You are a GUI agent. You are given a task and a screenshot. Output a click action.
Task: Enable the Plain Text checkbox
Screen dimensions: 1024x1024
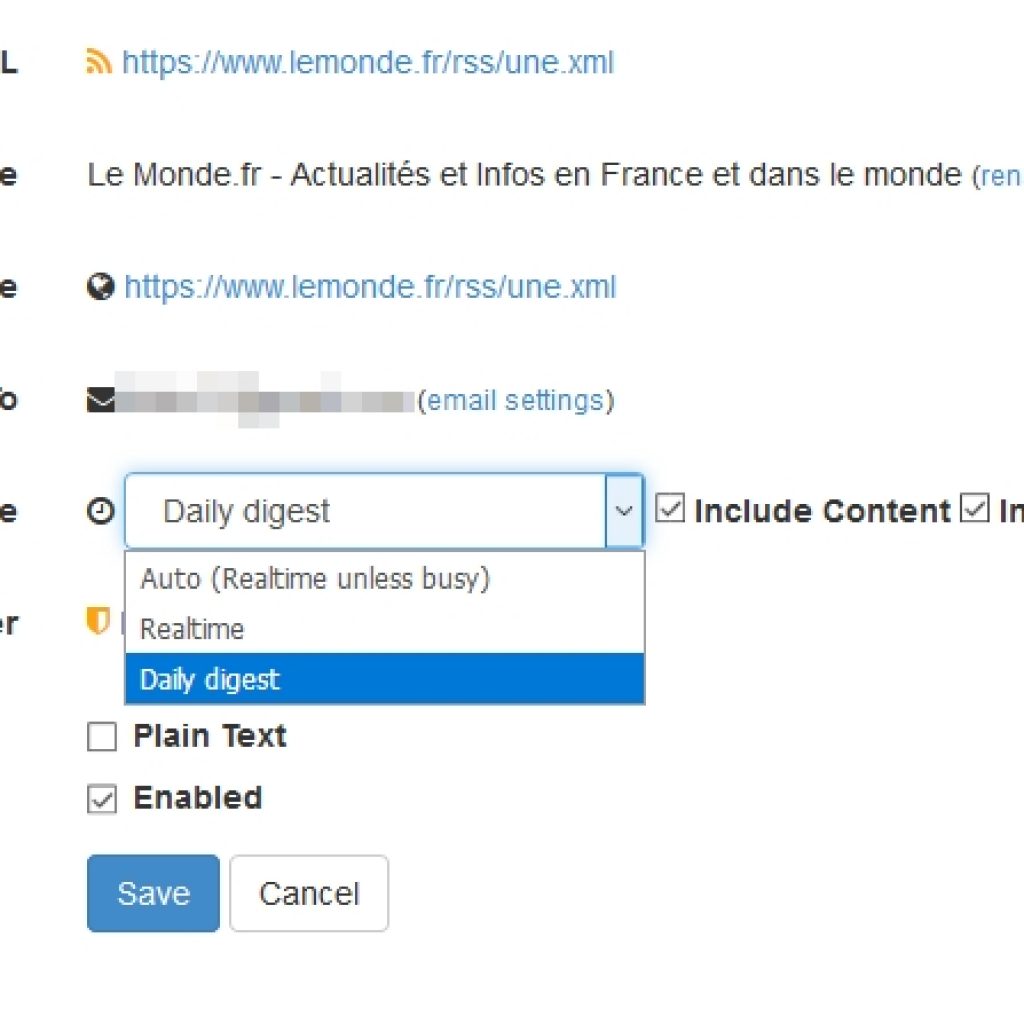pos(102,737)
